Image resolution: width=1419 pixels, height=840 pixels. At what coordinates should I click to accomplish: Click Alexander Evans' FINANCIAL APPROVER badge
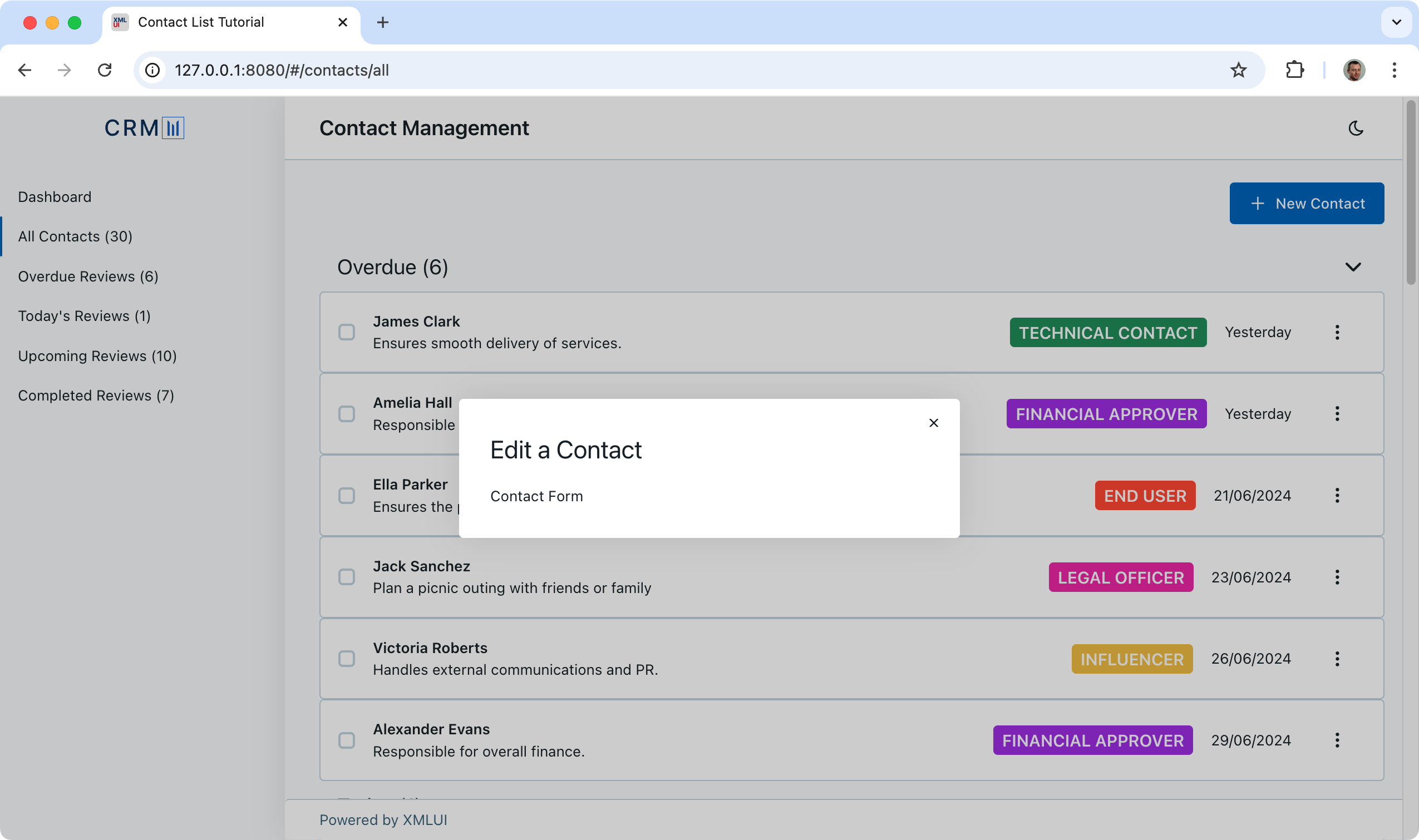(x=1093, y=740)
